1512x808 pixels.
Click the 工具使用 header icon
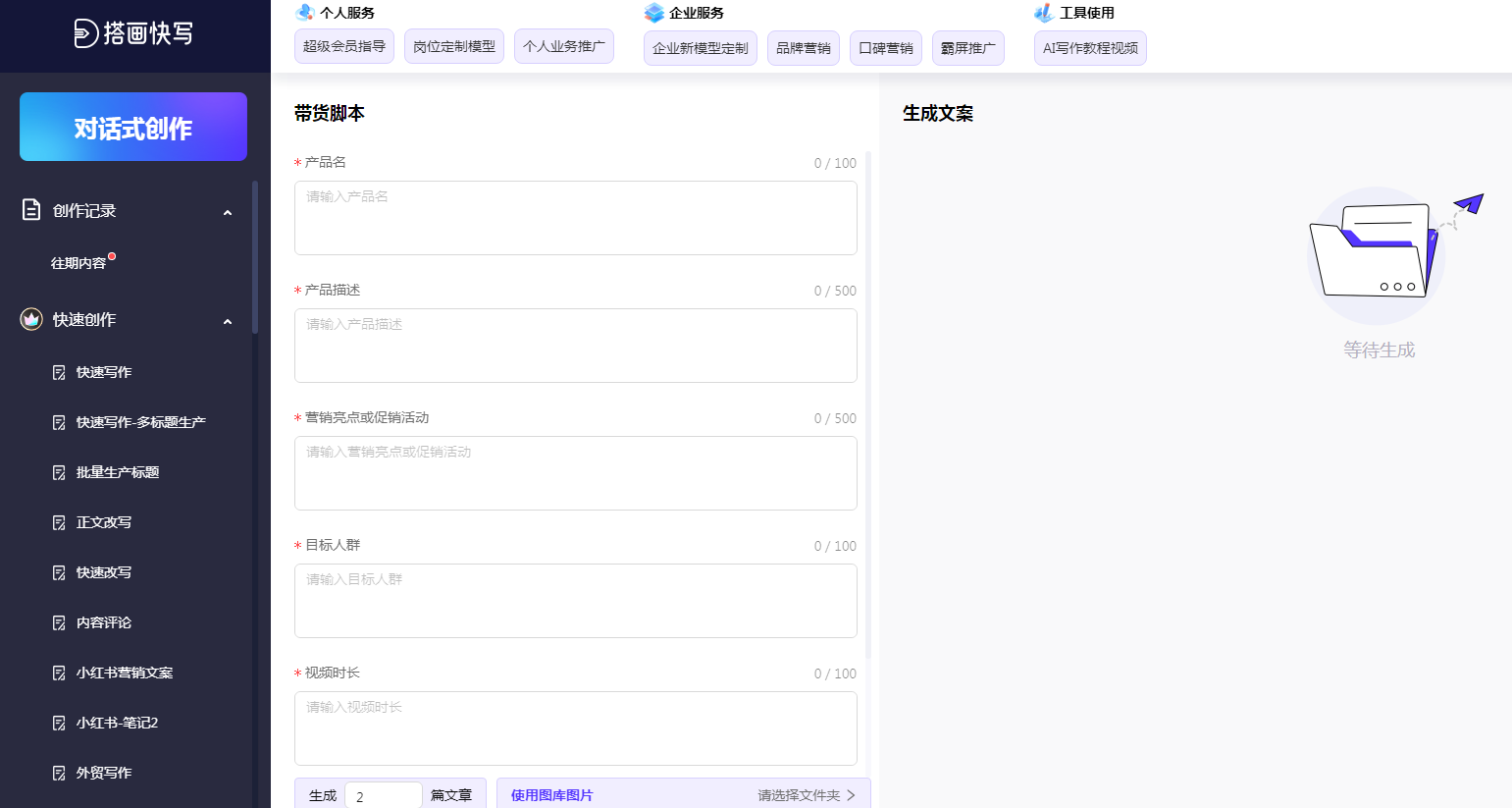pos(1043,13)
